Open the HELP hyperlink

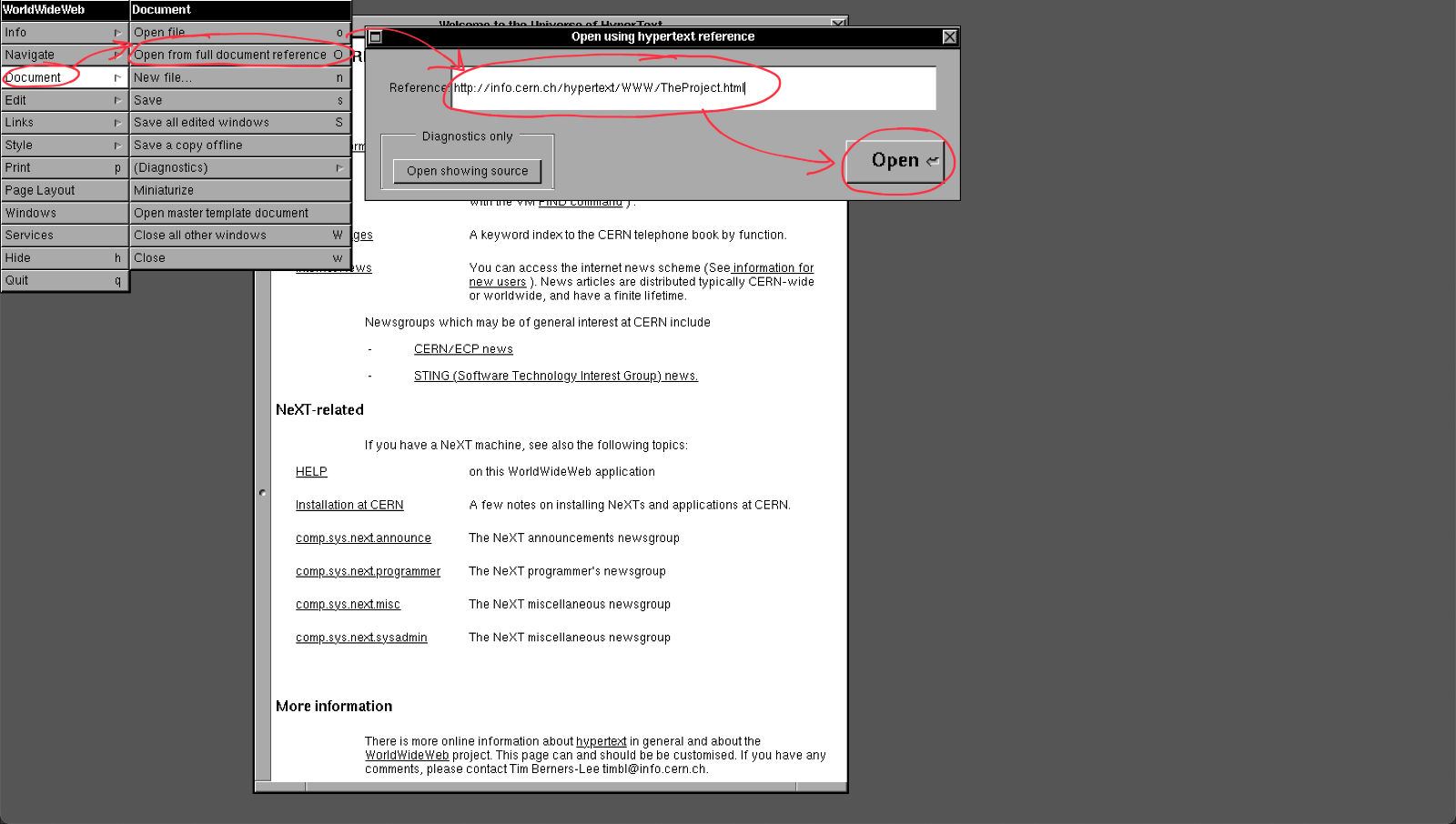[311, 472]
